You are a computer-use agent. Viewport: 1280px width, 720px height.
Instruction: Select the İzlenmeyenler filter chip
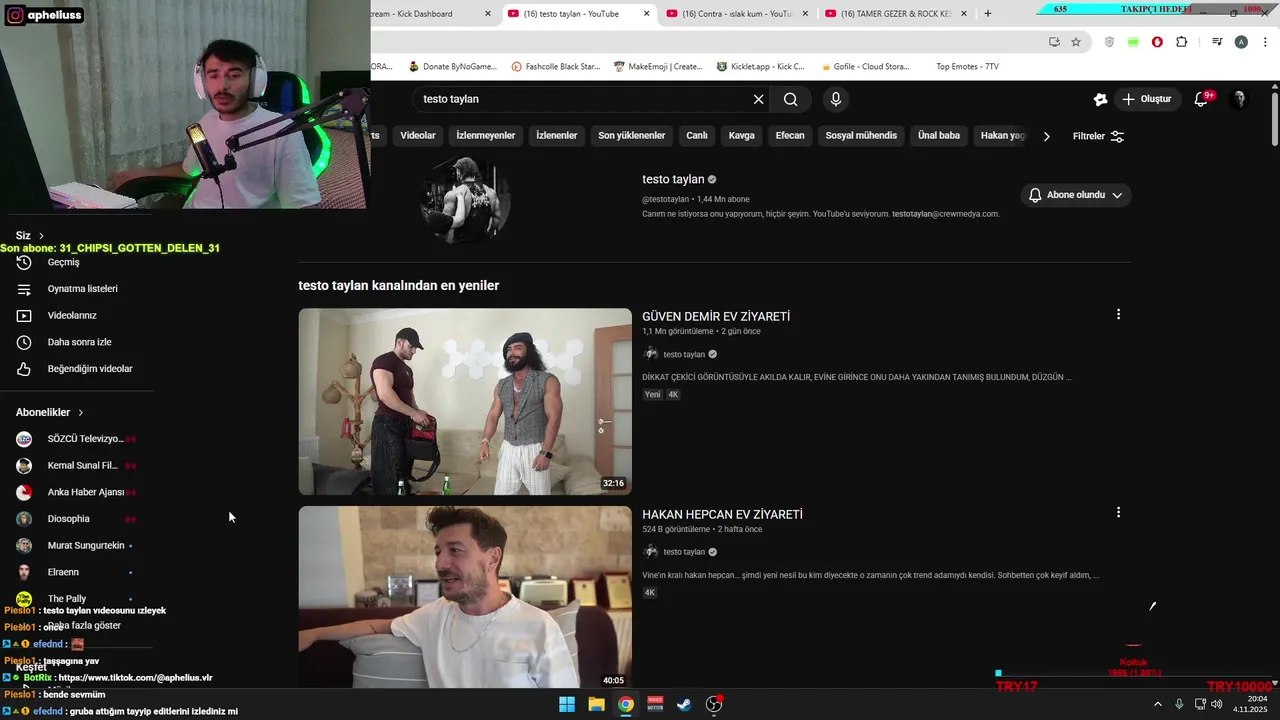pos(486,135)
